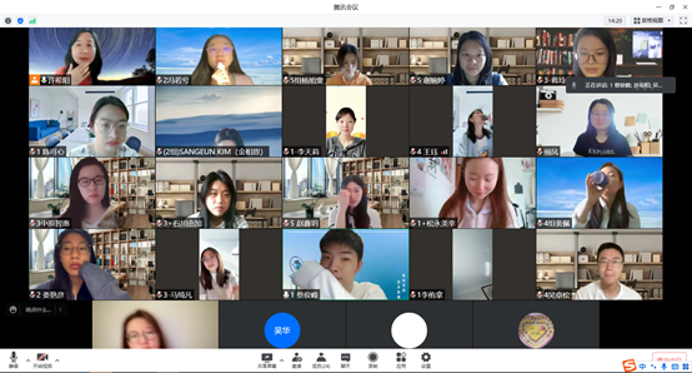This screenshot has height=375, width=693.
Task: Open the Invite participants icon
Action: pos(297,360)
